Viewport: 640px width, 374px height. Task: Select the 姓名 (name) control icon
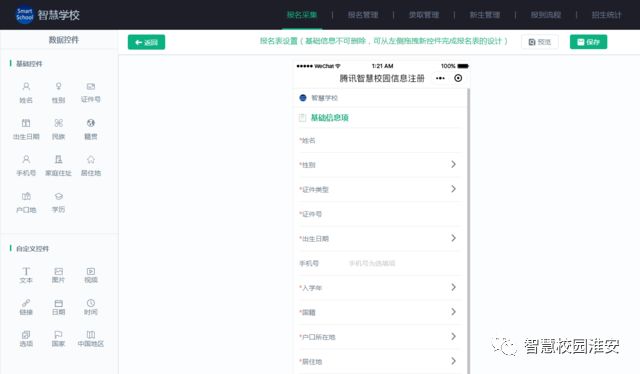[x=26, y=87]
